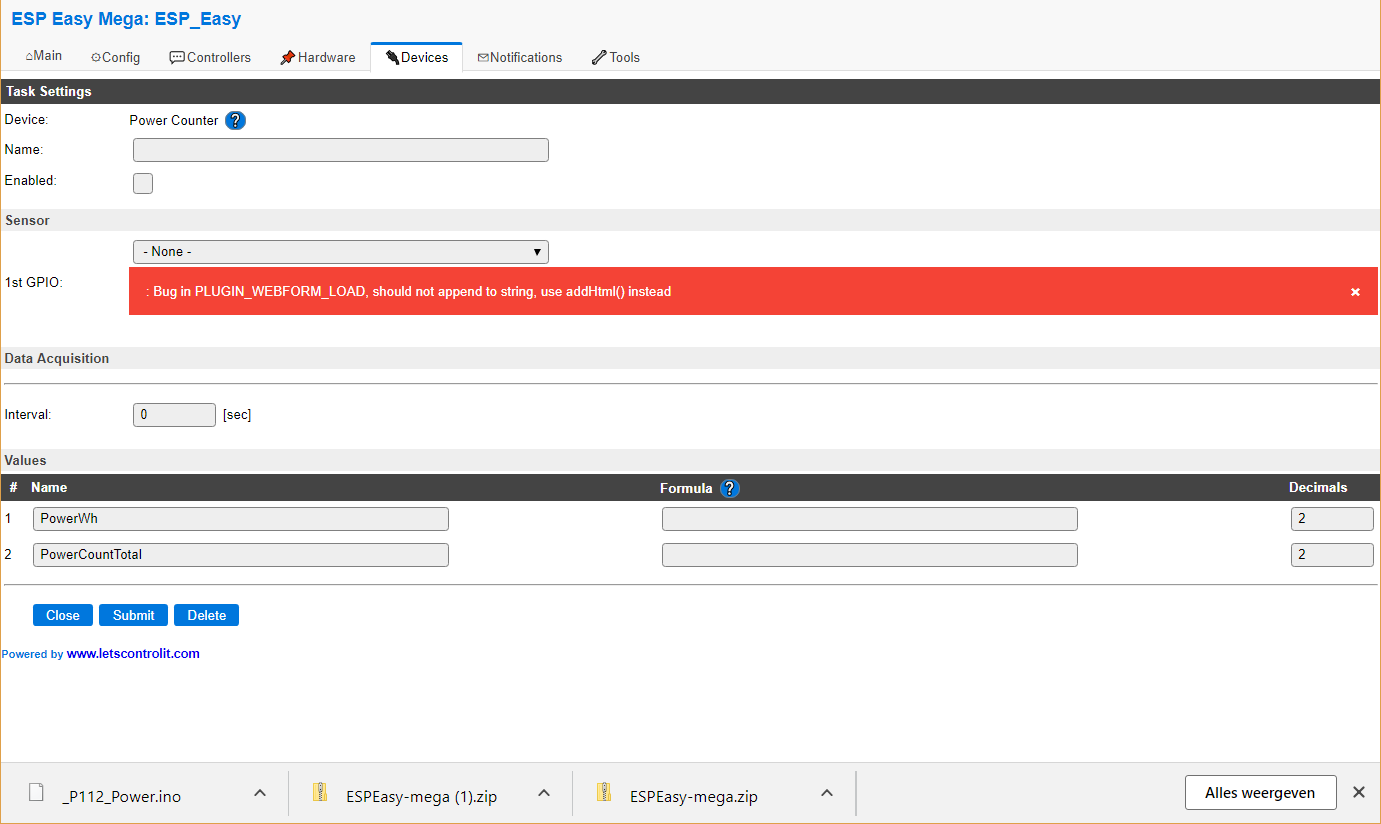Dismiss the PLUGIN_WEBFORM_LOAD error banner
This screenshot has width=1381, height=824.
pyautogui.click(x=1355, y=291)
